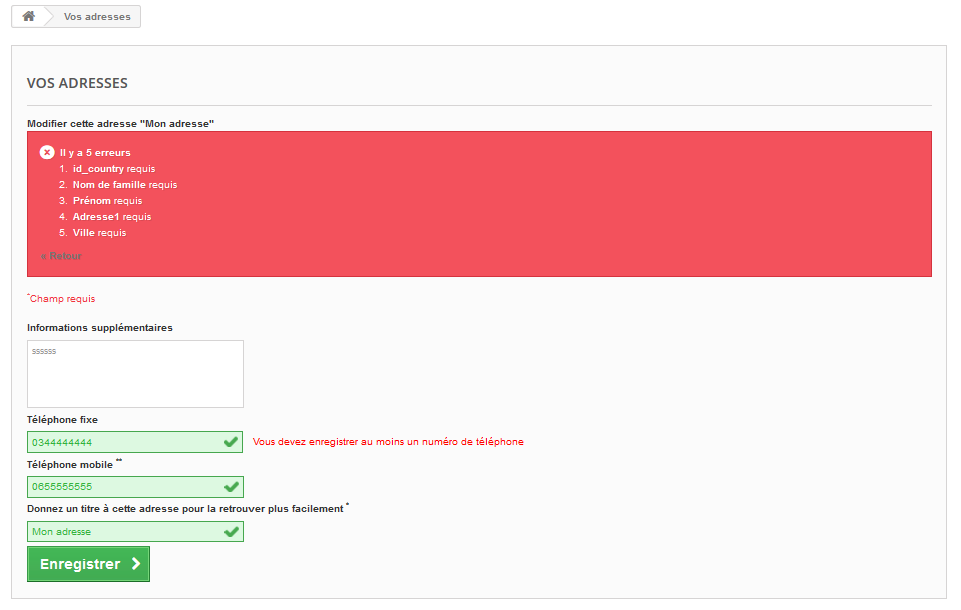Select the 'Adresse1 requis' error line
Screen dimensions: 961x610
pos(112,216)
